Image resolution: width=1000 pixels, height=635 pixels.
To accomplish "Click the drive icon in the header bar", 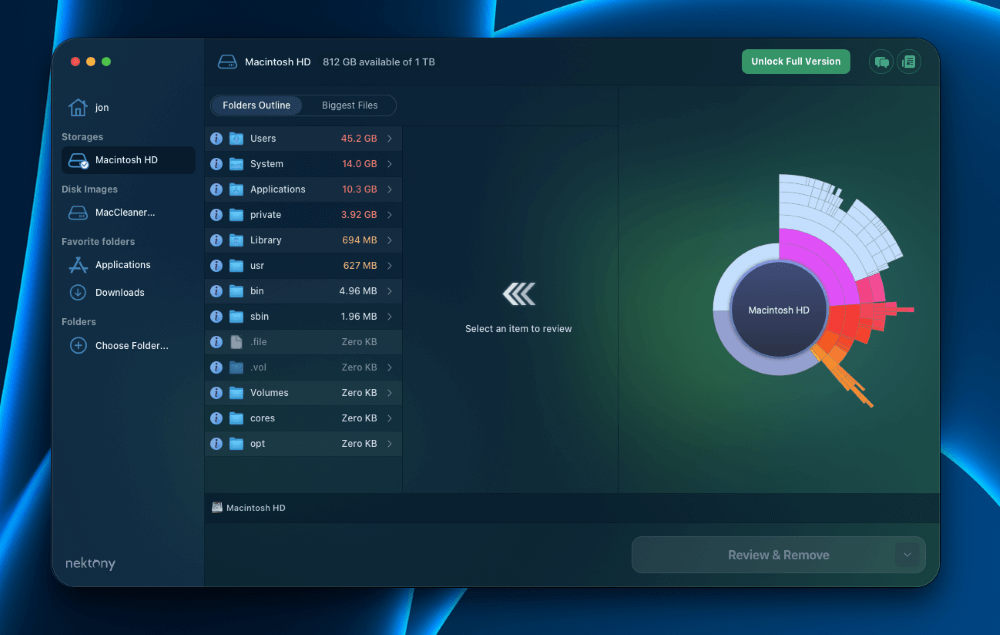I will pos(227,62).
